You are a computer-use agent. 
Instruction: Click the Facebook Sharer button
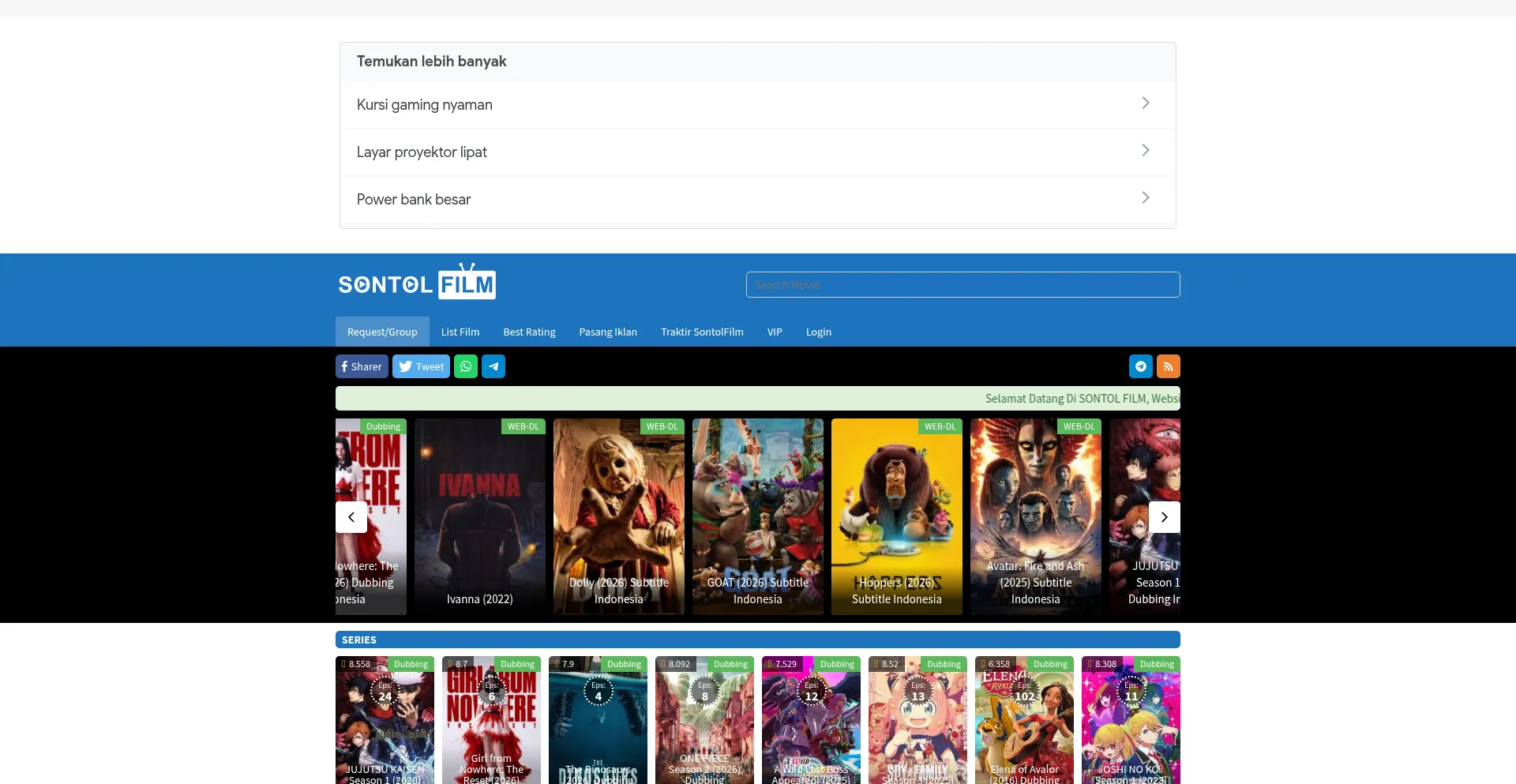point(362,366)
